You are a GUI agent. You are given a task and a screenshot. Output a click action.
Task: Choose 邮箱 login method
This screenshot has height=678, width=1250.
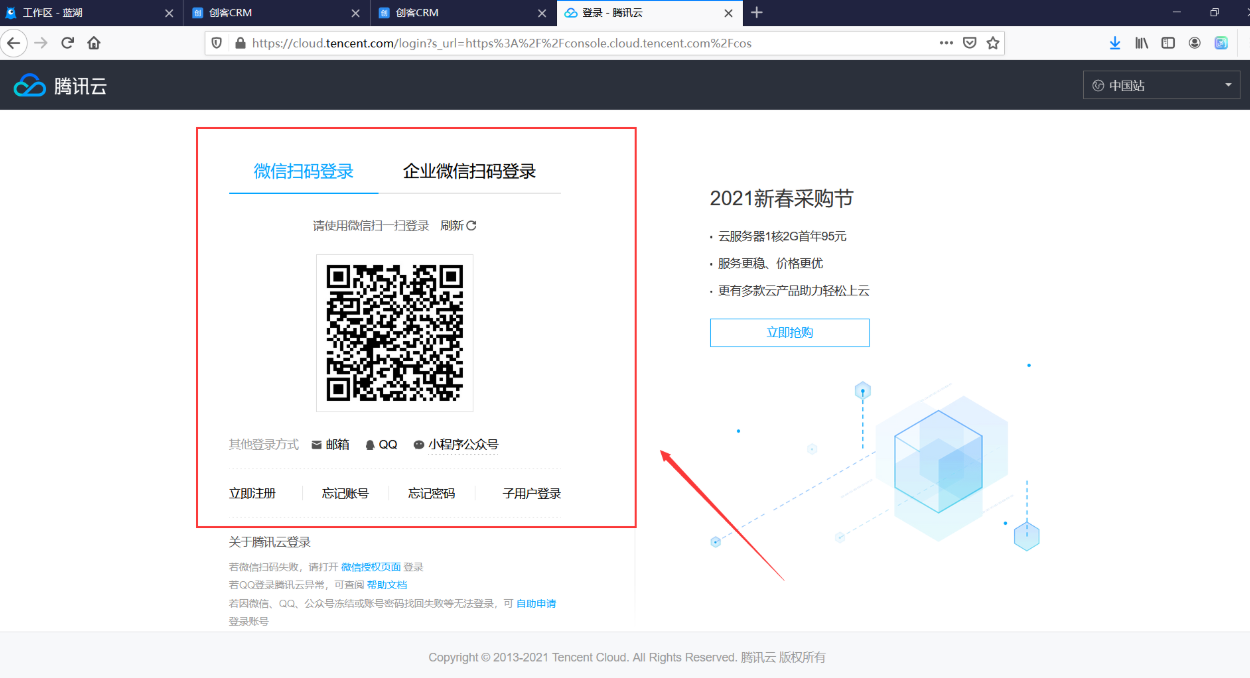(x=331, y=444)
